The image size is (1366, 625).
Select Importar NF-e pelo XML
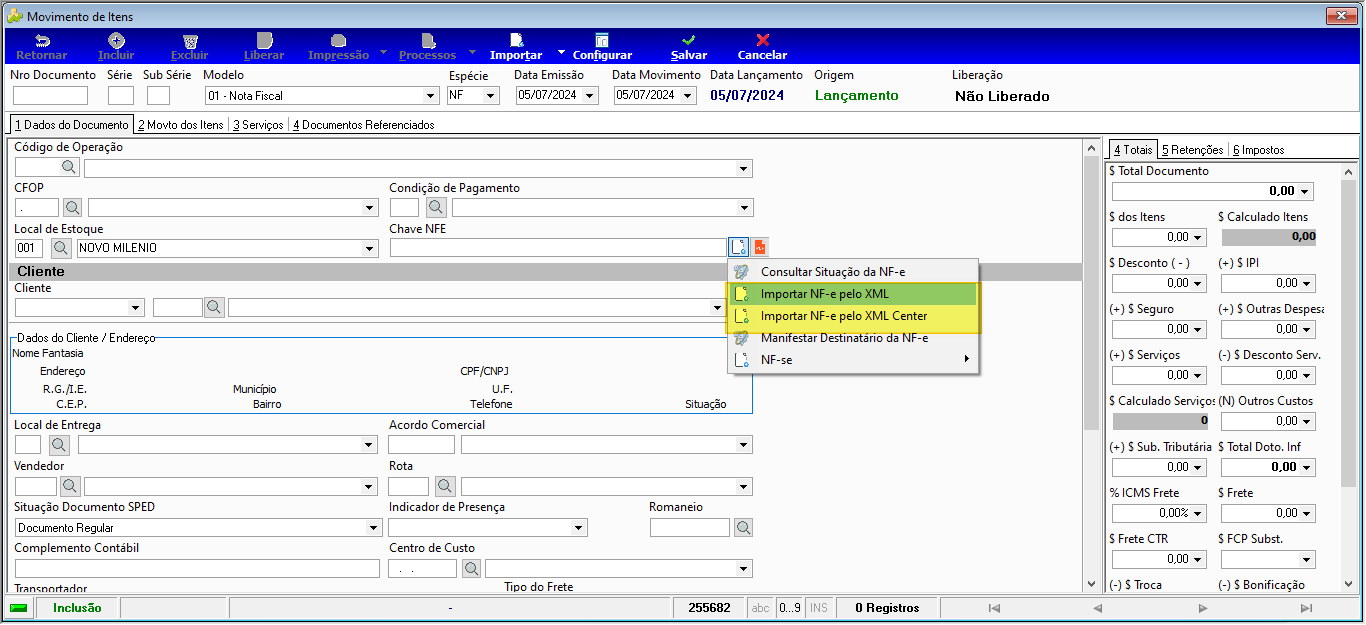coord(853,294)
